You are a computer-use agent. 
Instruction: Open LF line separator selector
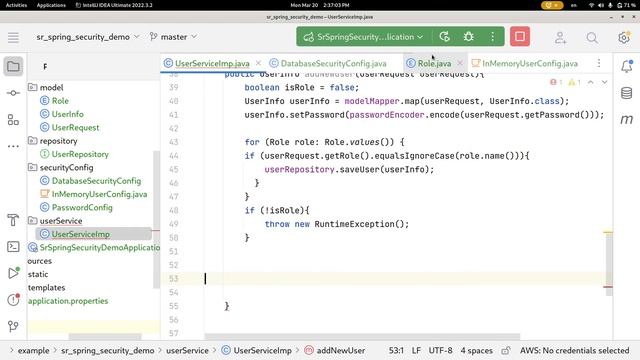click(x=416, y=350)
